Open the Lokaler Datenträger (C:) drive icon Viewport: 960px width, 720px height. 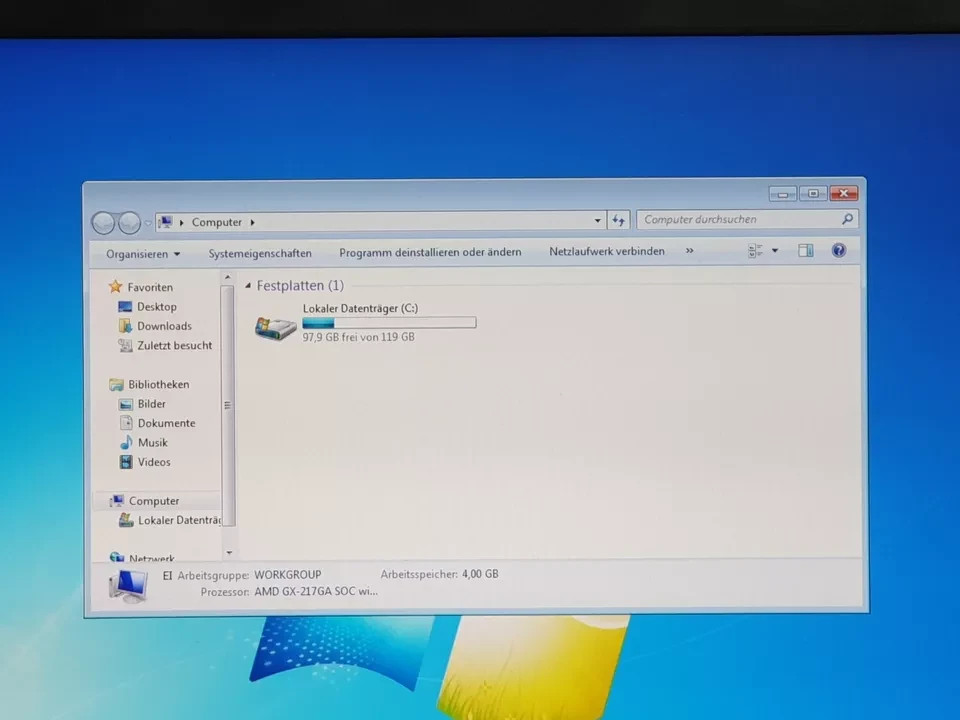(275, 327)
